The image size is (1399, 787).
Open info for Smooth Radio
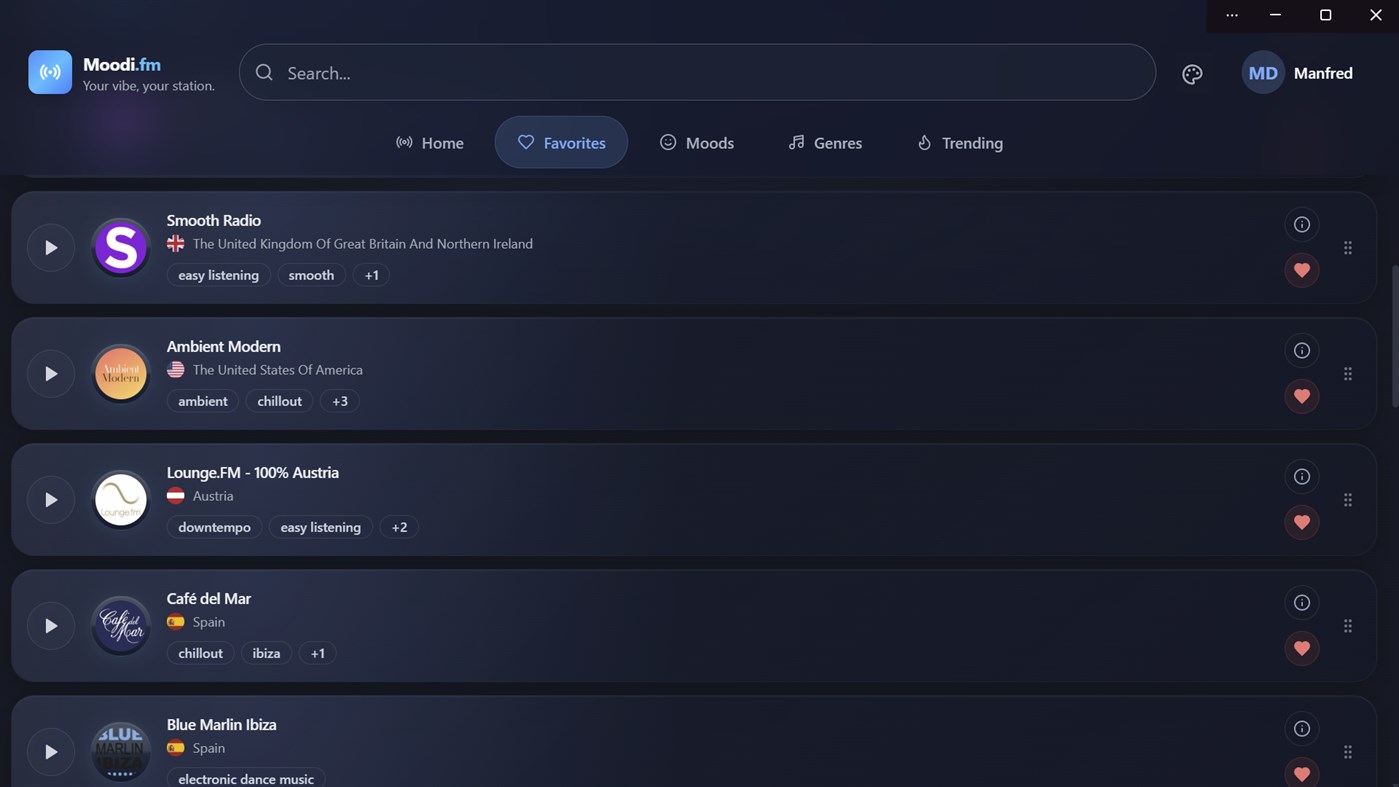click(x=1302, y=225)
